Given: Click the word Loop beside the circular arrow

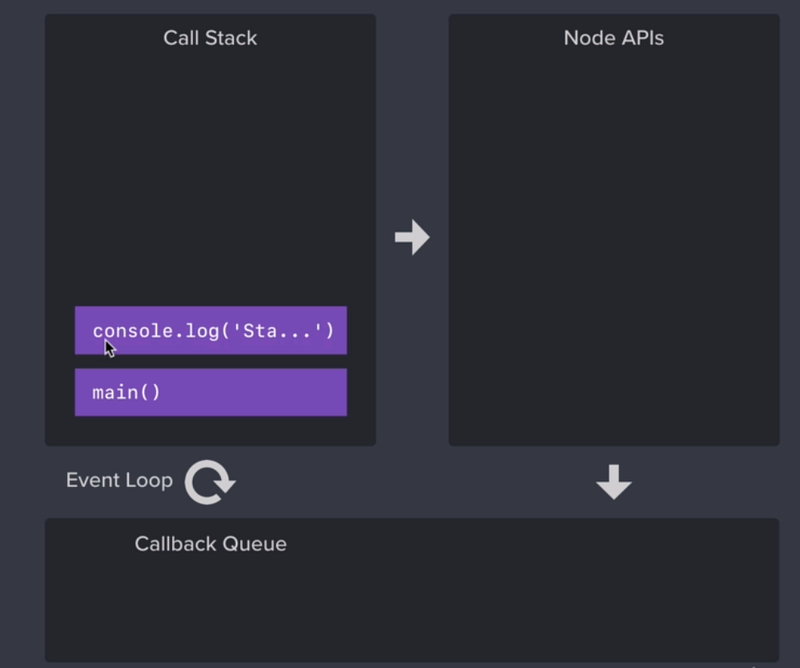Looking at the screenshot, I should (x=149, y=481).
